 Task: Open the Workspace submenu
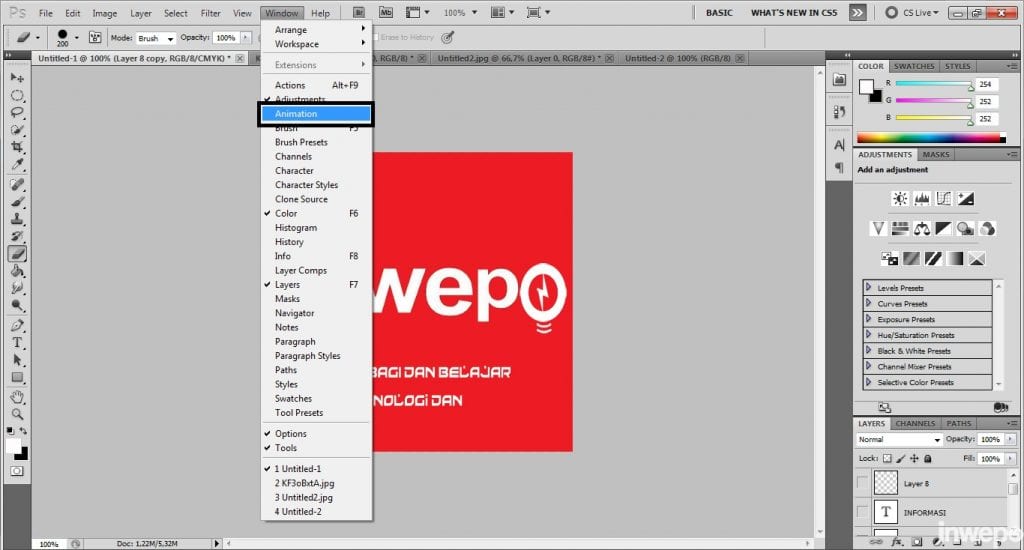tap(317, 44)
